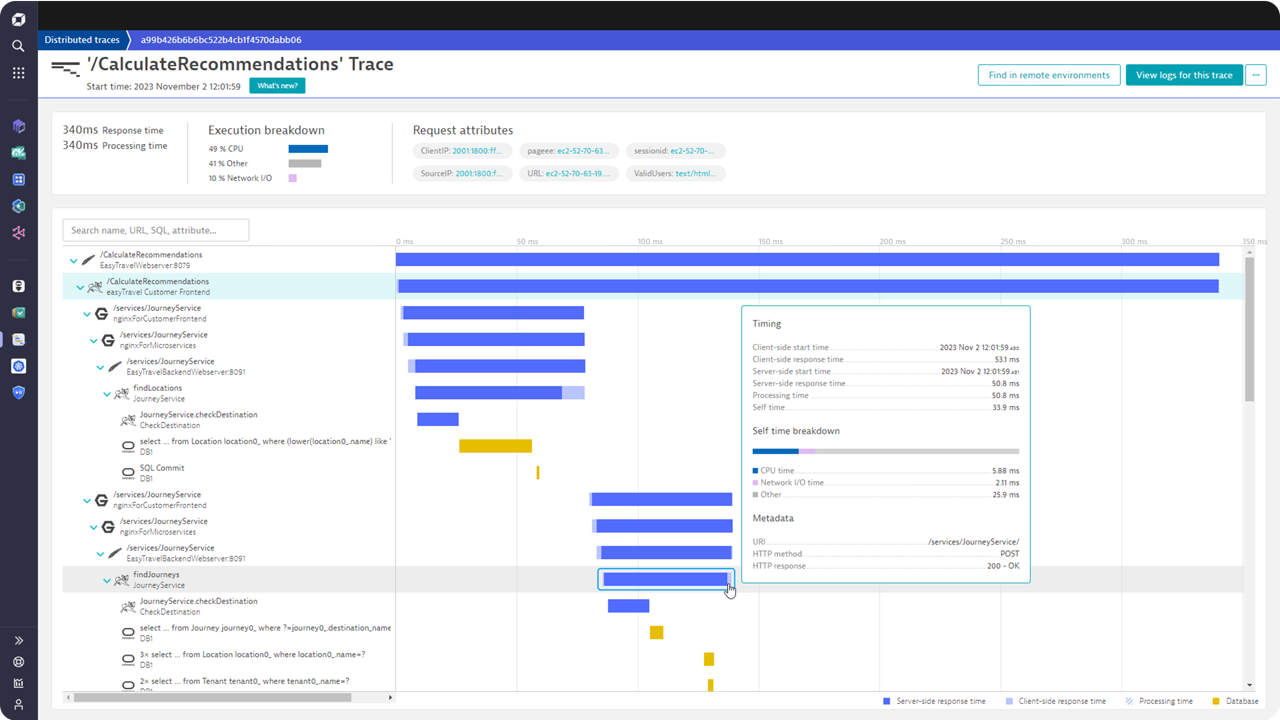Open the search icon in sidebar
The height and width of the screenshot is (720, 1280).
click(18, 46)
